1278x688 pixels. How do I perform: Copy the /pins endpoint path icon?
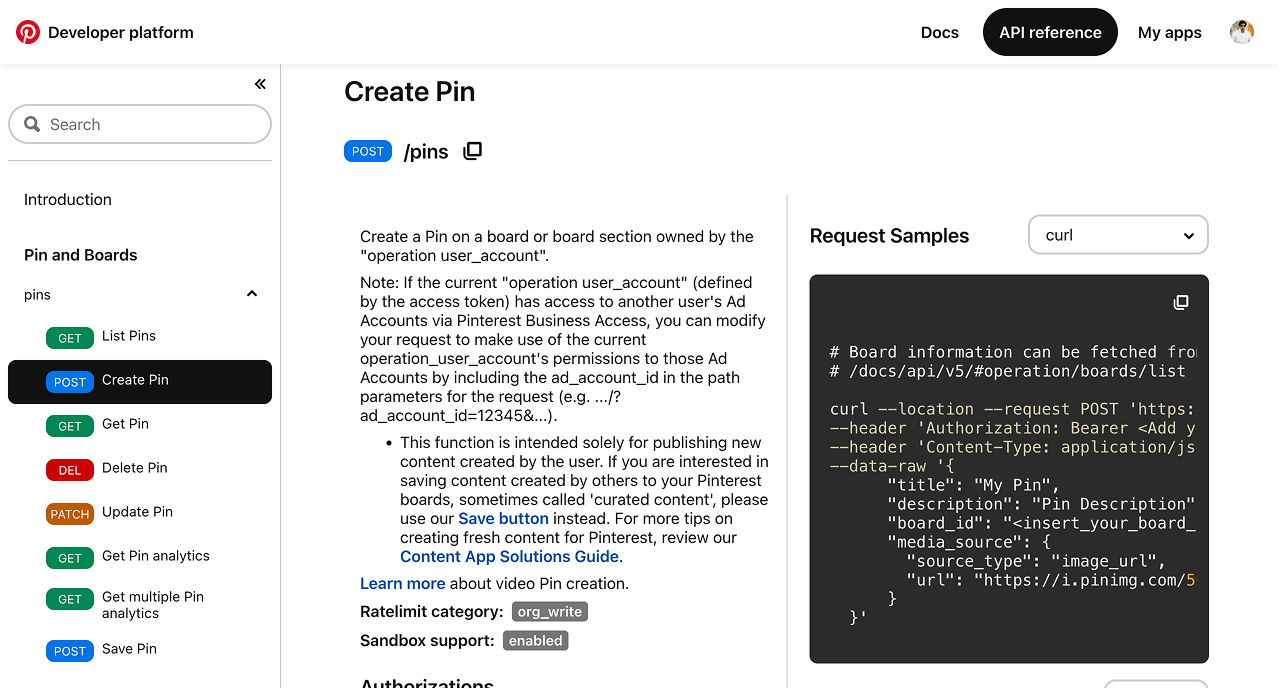coord(473,151)
